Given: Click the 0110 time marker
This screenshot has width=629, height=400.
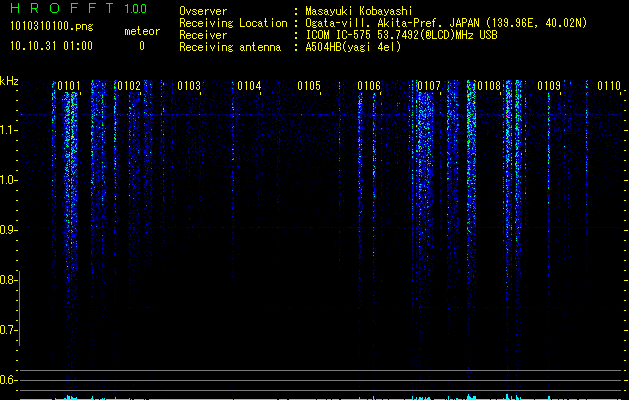Looking at the screenshot, I should coord(609,86).
